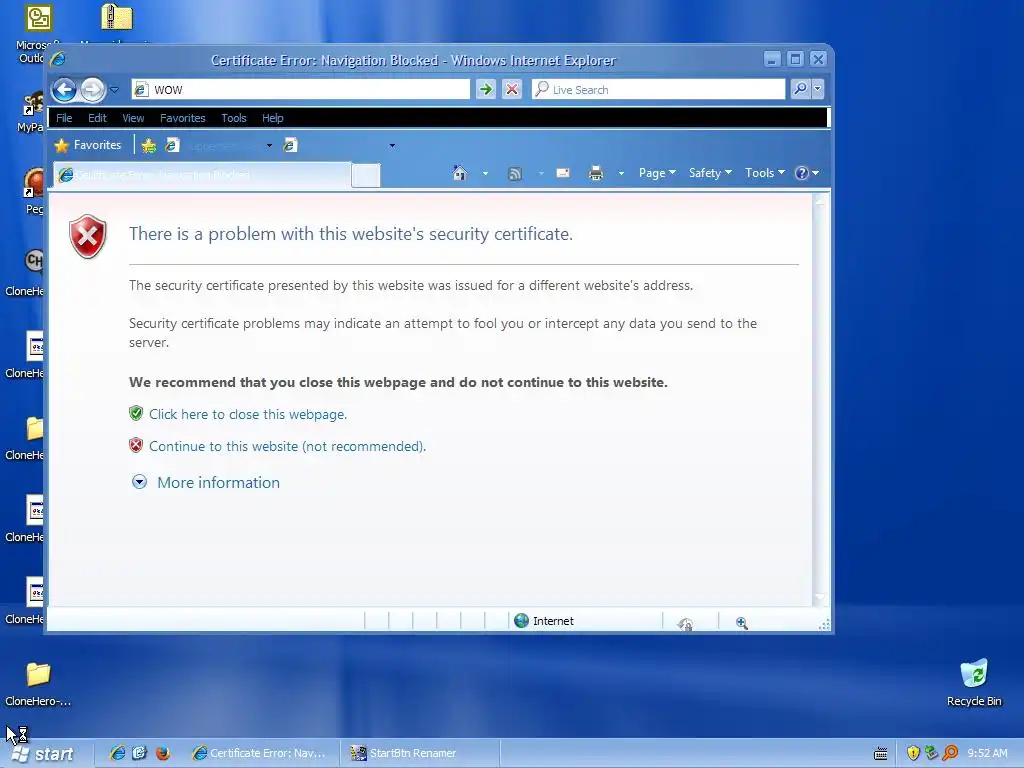Open the Tools menu in menu bar
This screenshot has width=1024, height=768.
(x=234, y=118)
